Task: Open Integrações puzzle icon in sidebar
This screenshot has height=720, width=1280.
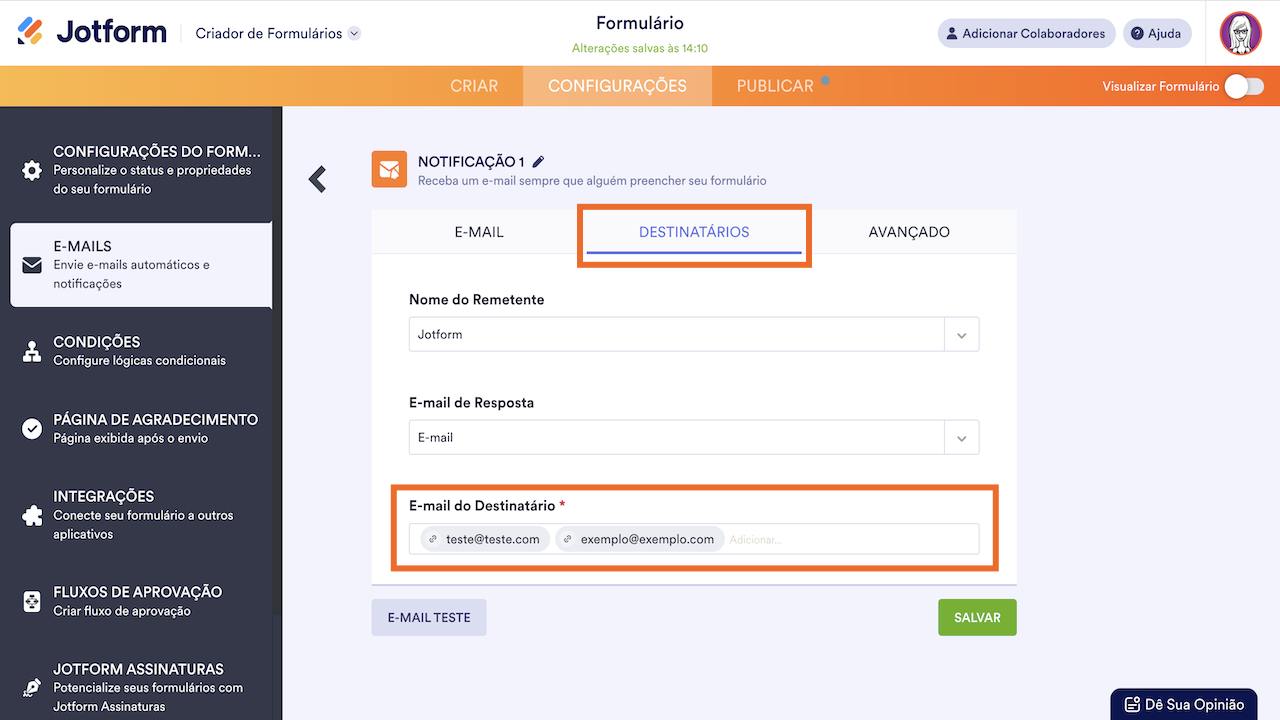Action: [32, 515]
